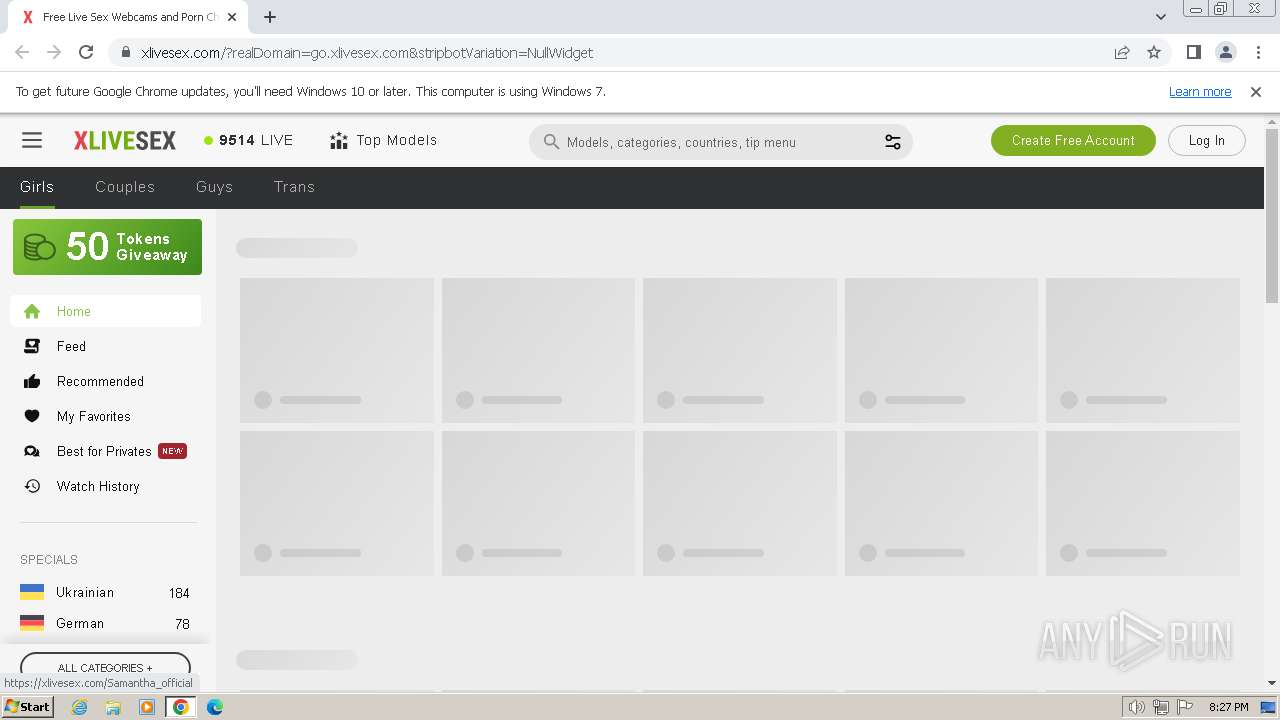Open the search filter sliders icon
Screen dimensions: 1280x720
[893, 142]
